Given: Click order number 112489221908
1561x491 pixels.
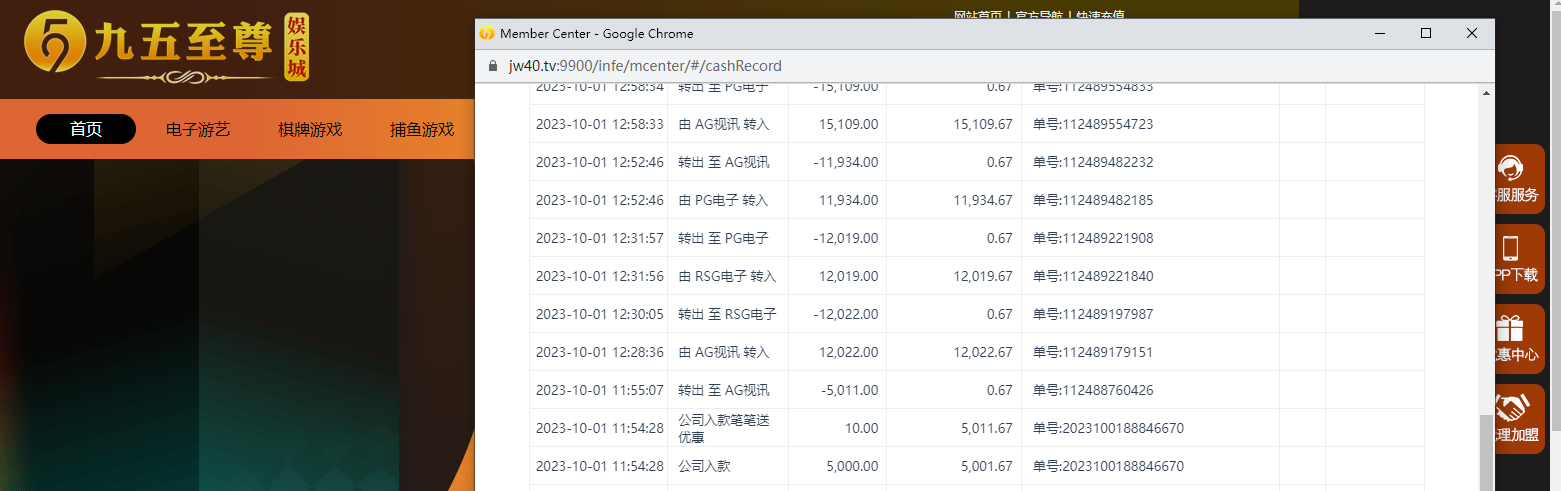Looking at the screenshot, I should coord(1093,238).
